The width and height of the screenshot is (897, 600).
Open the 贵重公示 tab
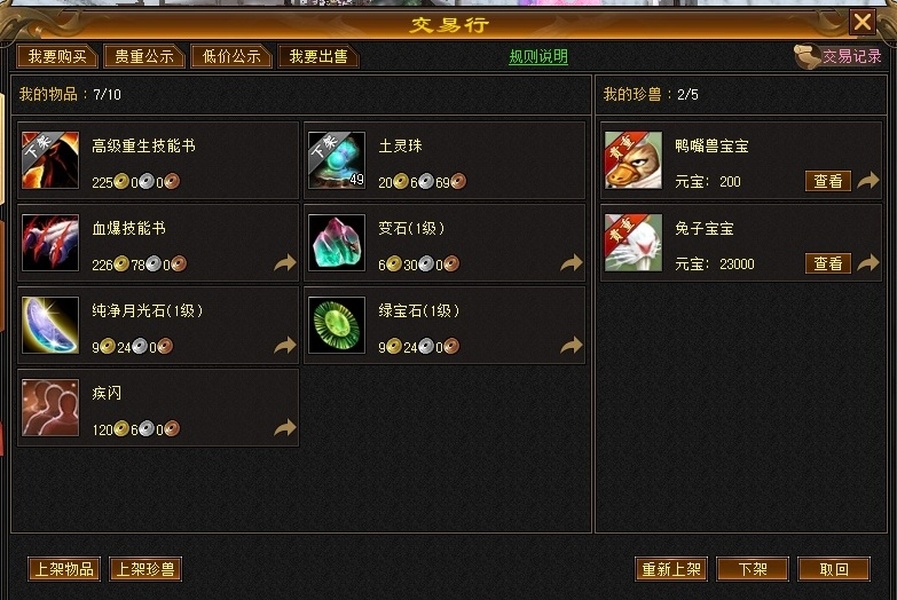pos(144,57)
